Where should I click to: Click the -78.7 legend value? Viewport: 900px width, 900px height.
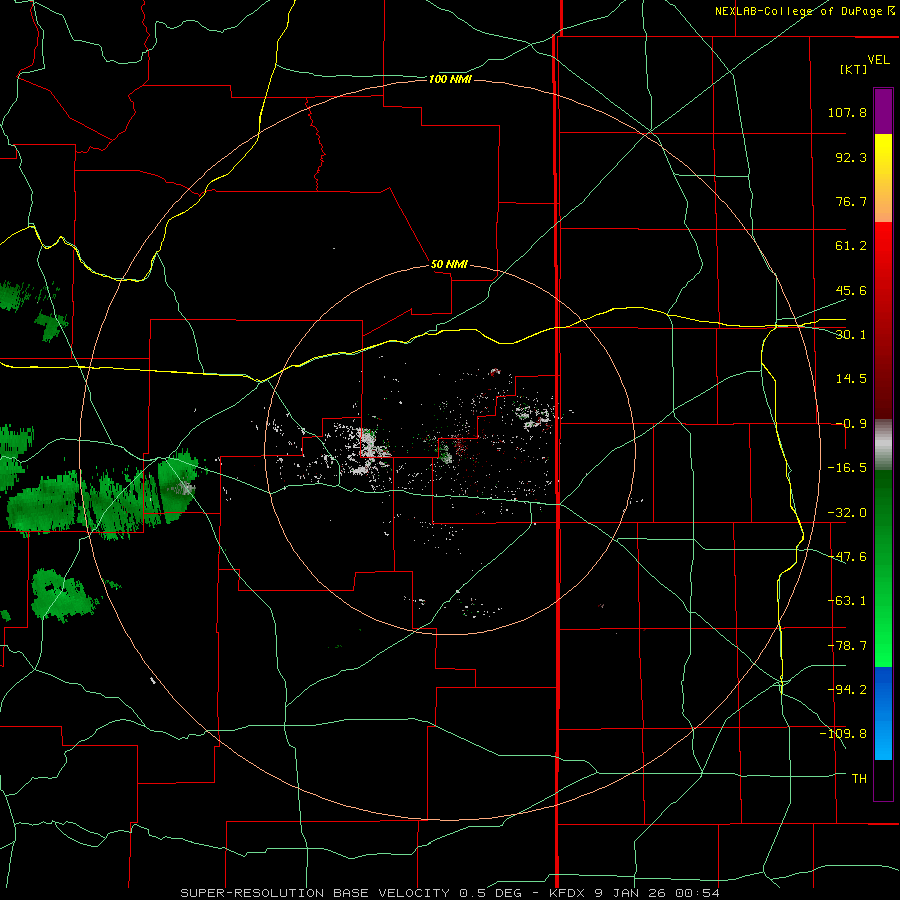pyautogui.click(x=847, y=646)
